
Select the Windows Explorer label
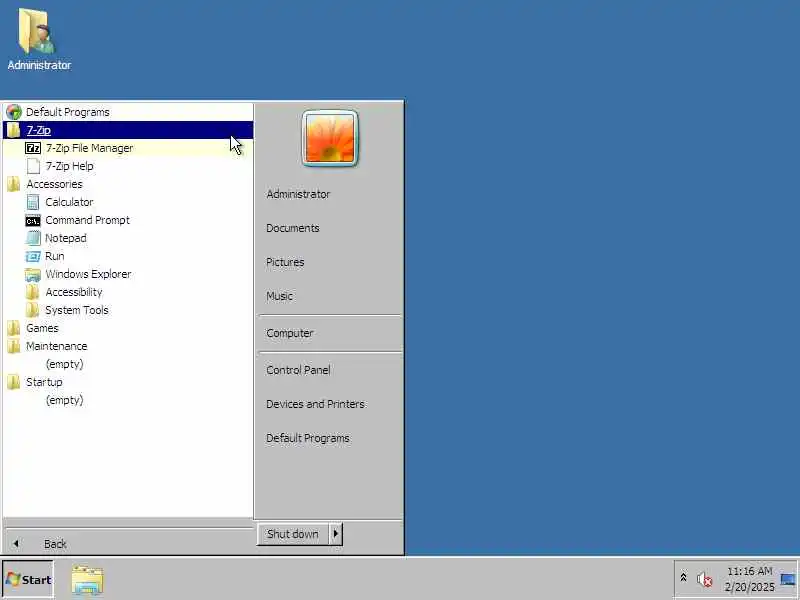88,274
